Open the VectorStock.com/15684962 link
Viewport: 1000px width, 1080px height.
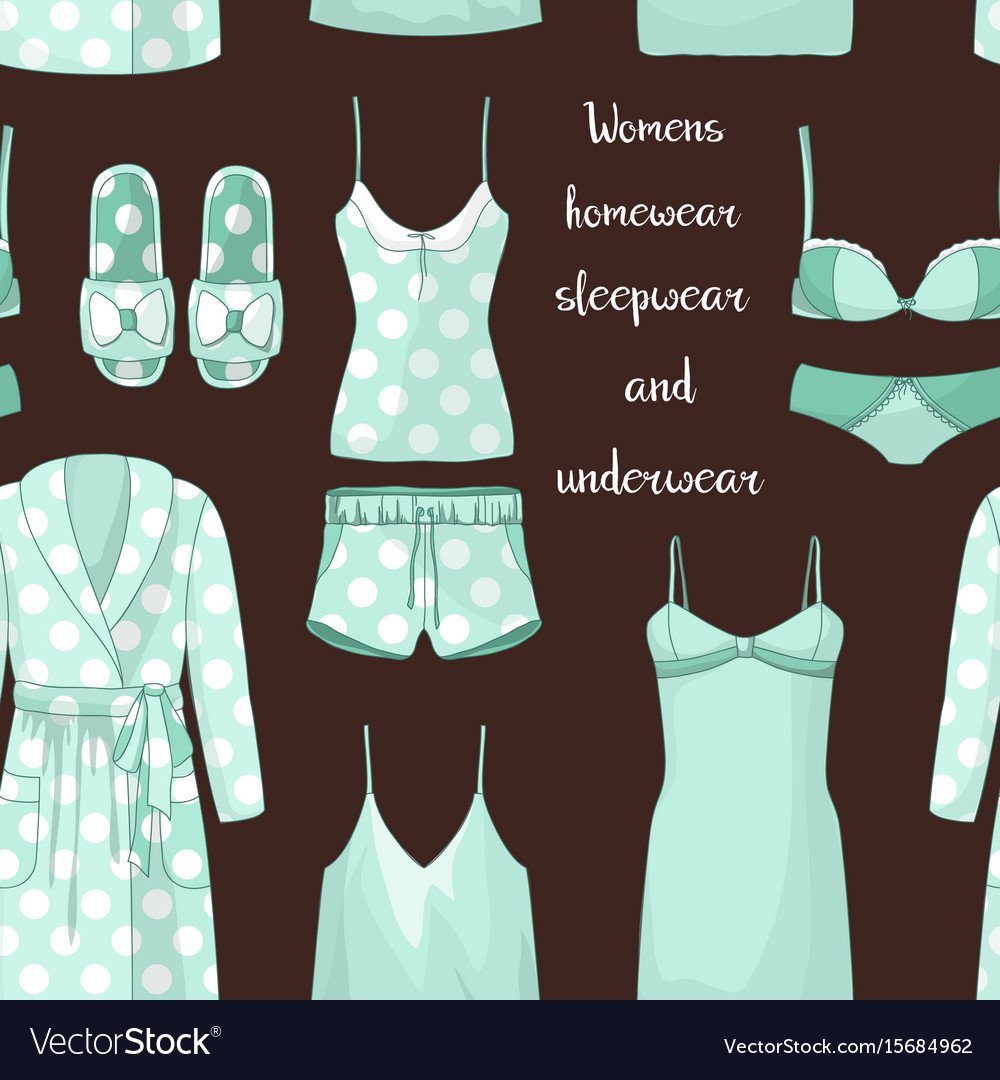click(x=848, y=1046)
